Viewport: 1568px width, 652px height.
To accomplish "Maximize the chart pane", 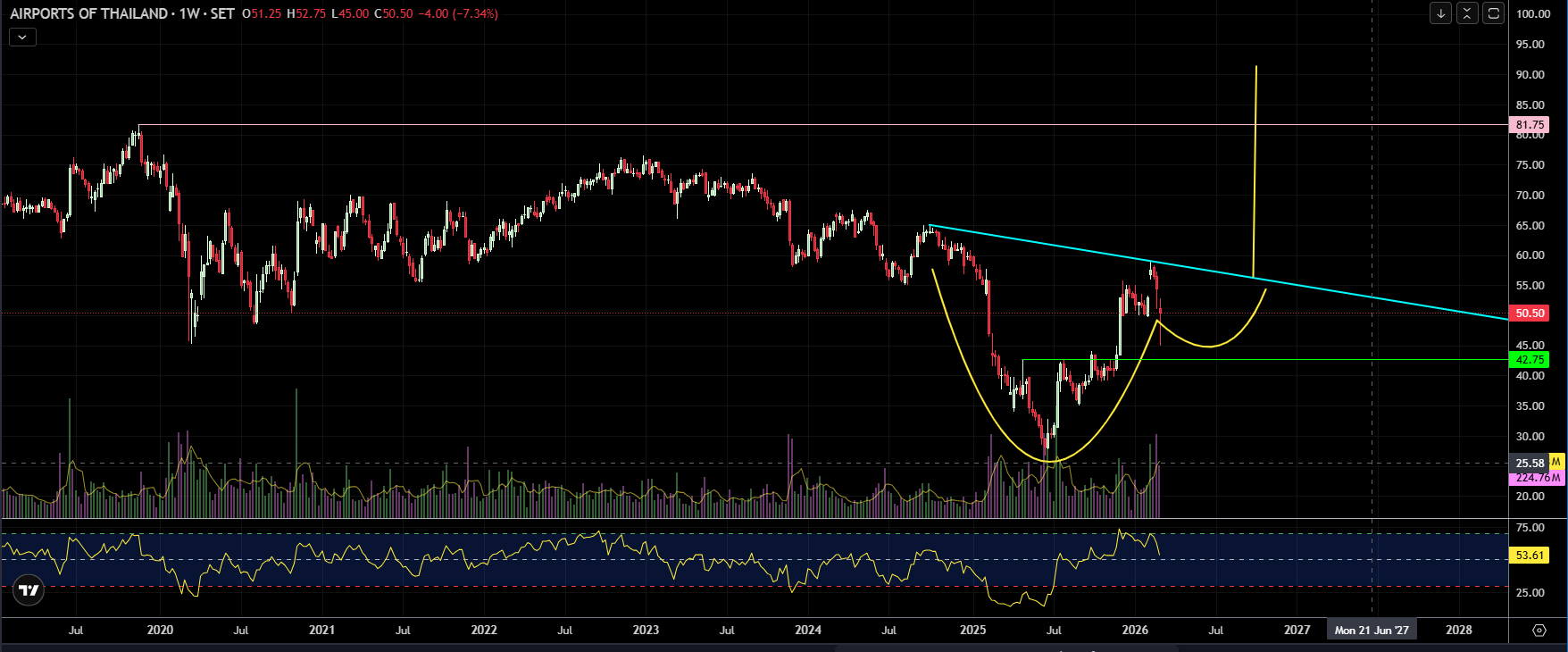I will (x=1493, y=13).
